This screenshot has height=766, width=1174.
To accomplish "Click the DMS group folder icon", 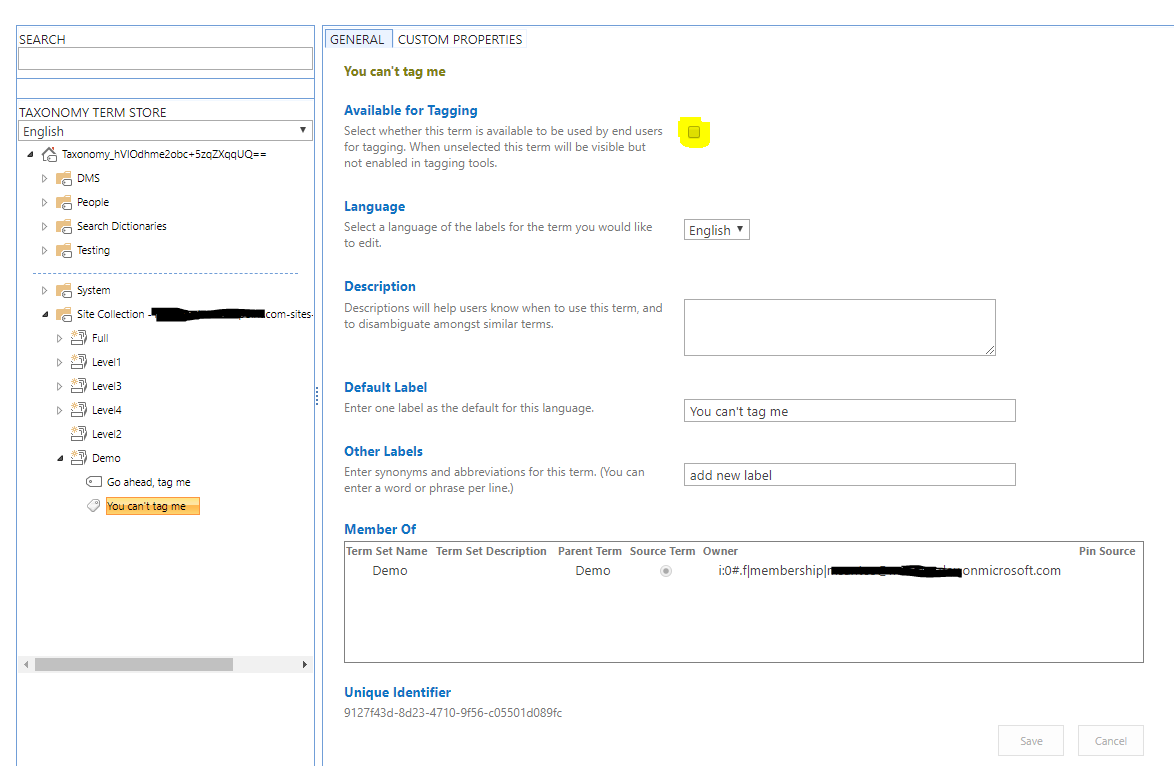I will (x=64, y=178).
